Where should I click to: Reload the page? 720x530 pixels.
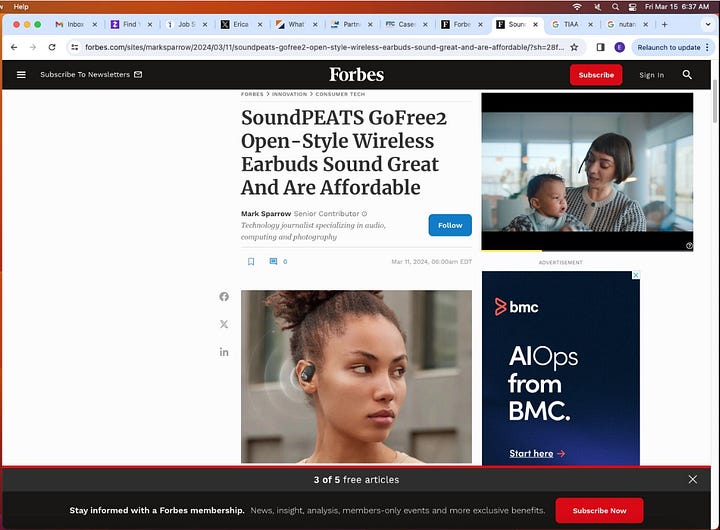tap(52, 47)
